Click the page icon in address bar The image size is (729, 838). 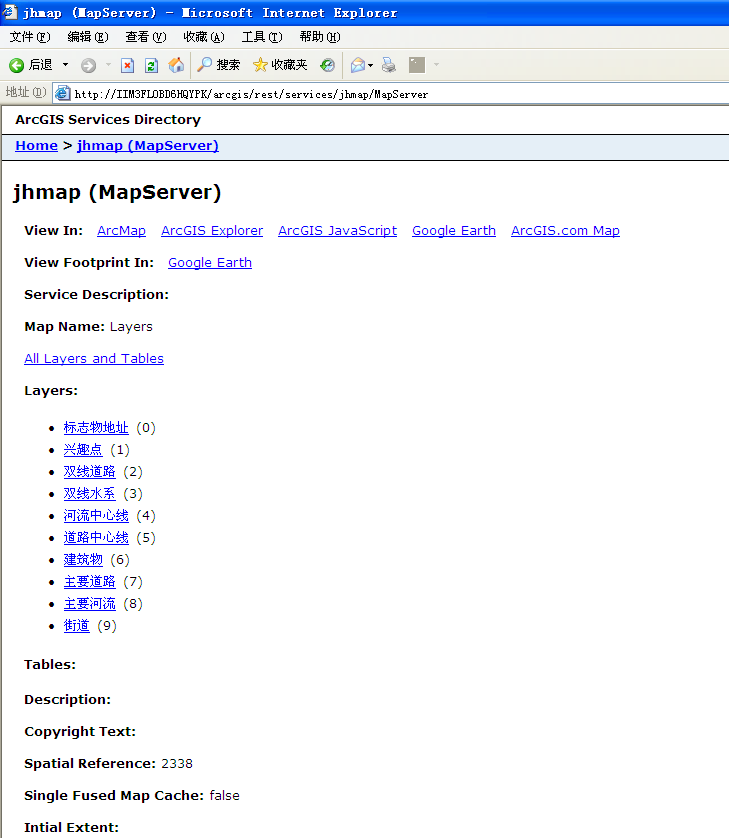click(63, 94)
